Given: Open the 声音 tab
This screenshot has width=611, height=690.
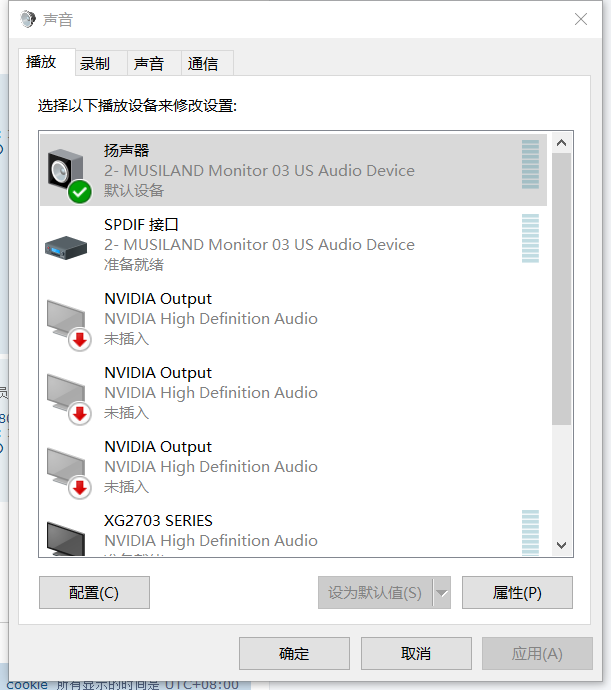Looking at the screenshot, I should 154,63.
